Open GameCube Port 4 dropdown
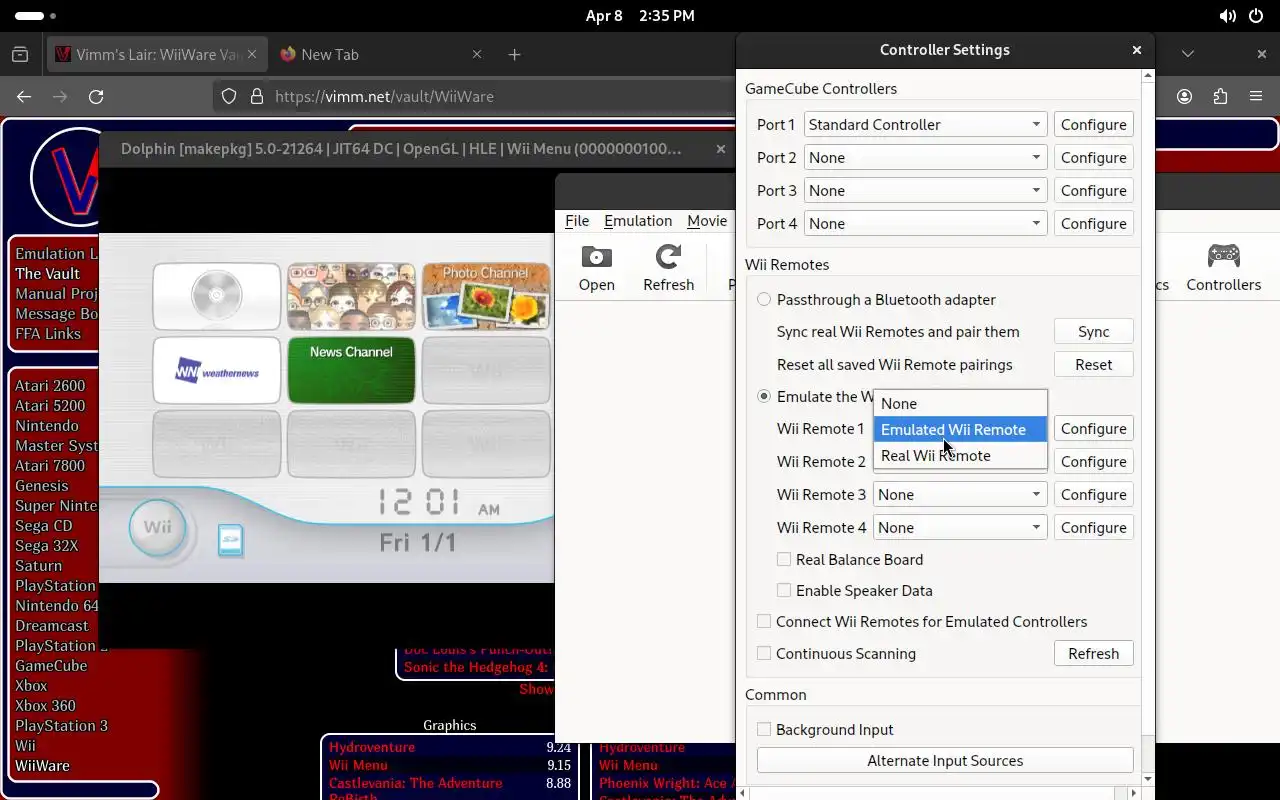Viewport: 1280px width, 800px height. (925, 223)
